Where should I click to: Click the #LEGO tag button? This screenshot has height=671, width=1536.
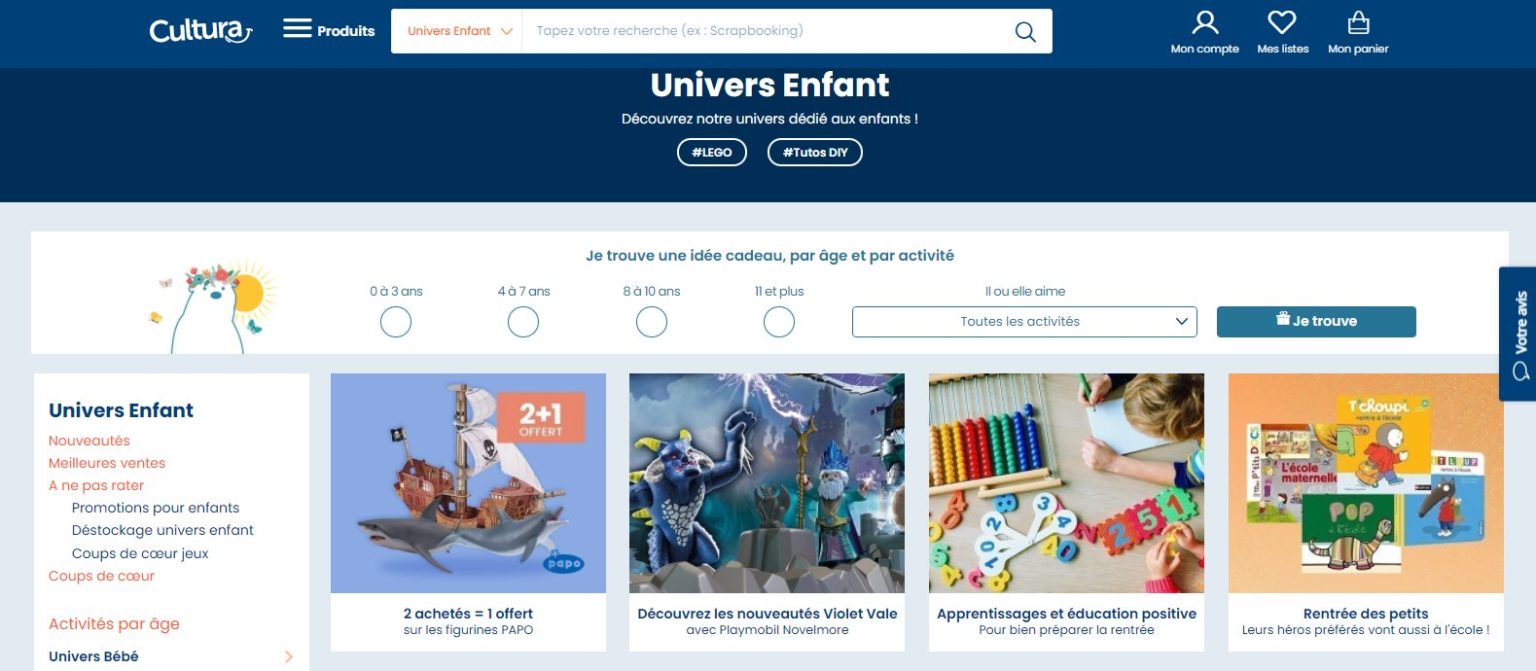(x=712, y=153)
